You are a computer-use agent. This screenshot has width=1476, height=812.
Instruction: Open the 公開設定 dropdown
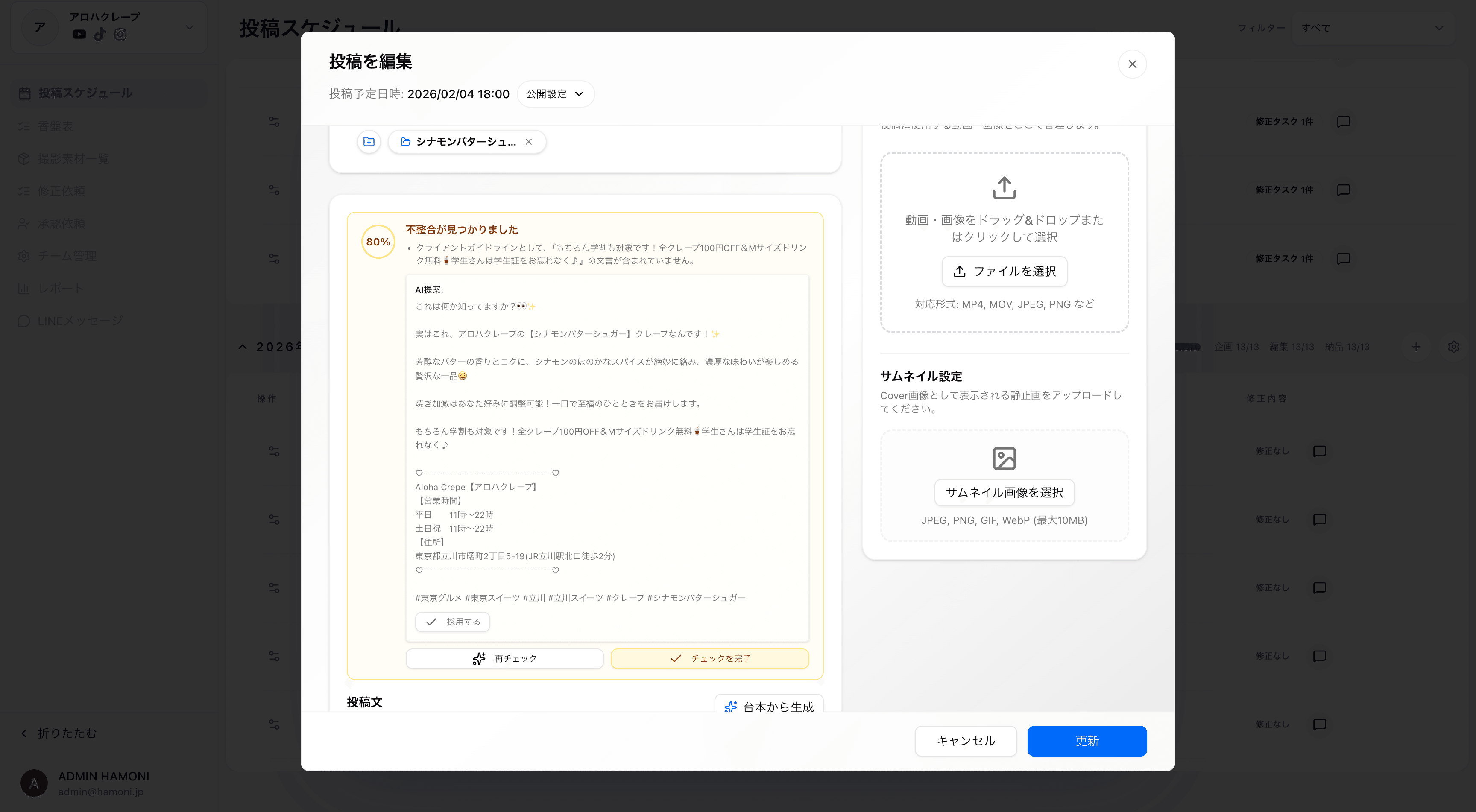pyautogui.click(x=555, y=94)
